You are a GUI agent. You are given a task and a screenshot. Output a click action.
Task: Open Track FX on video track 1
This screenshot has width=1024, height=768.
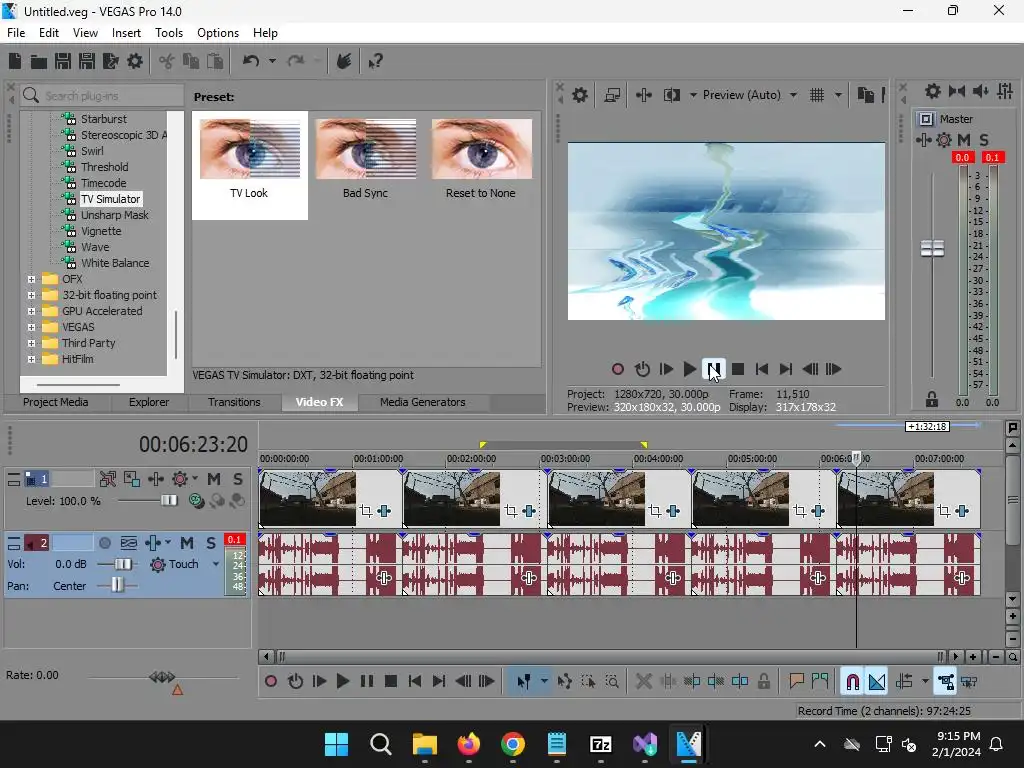click(x=155, y=479)
